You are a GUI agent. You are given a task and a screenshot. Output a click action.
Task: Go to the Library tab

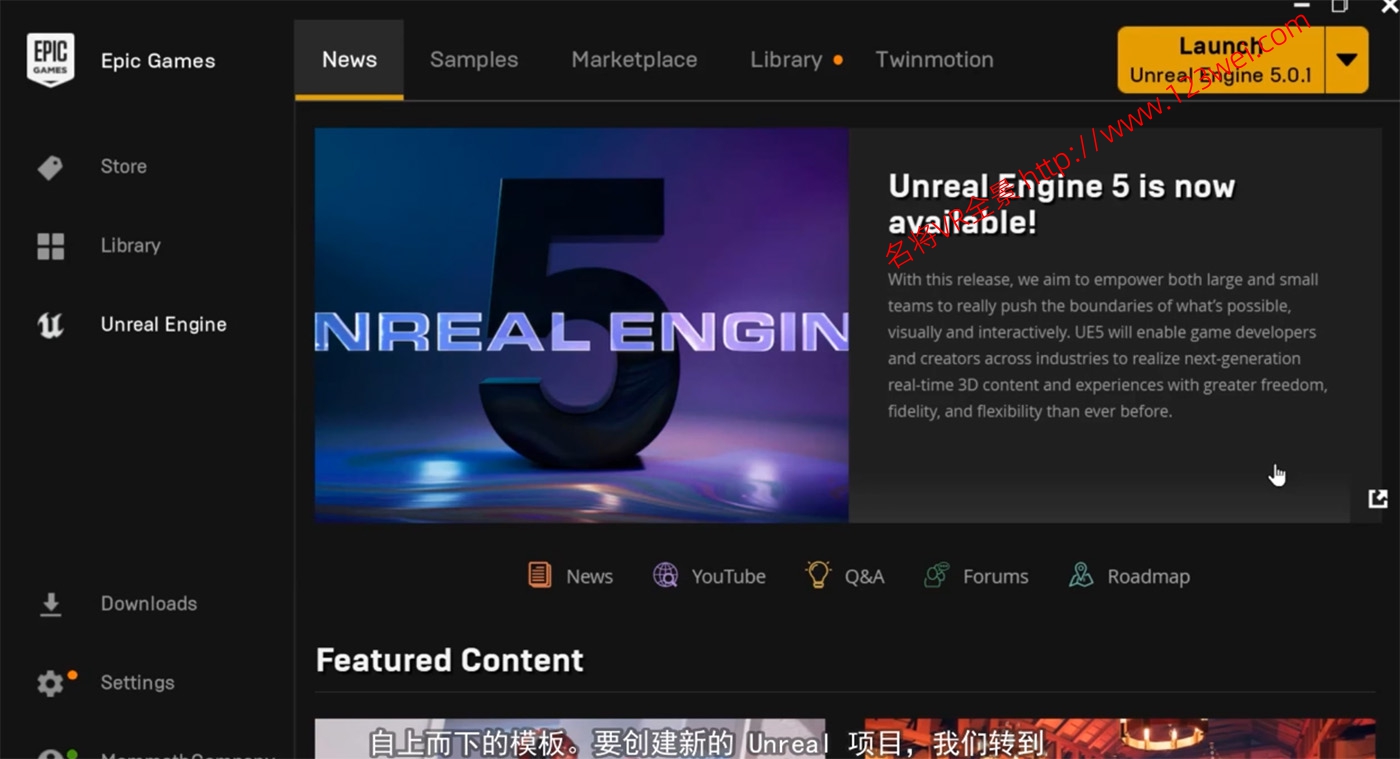[786, 60]
